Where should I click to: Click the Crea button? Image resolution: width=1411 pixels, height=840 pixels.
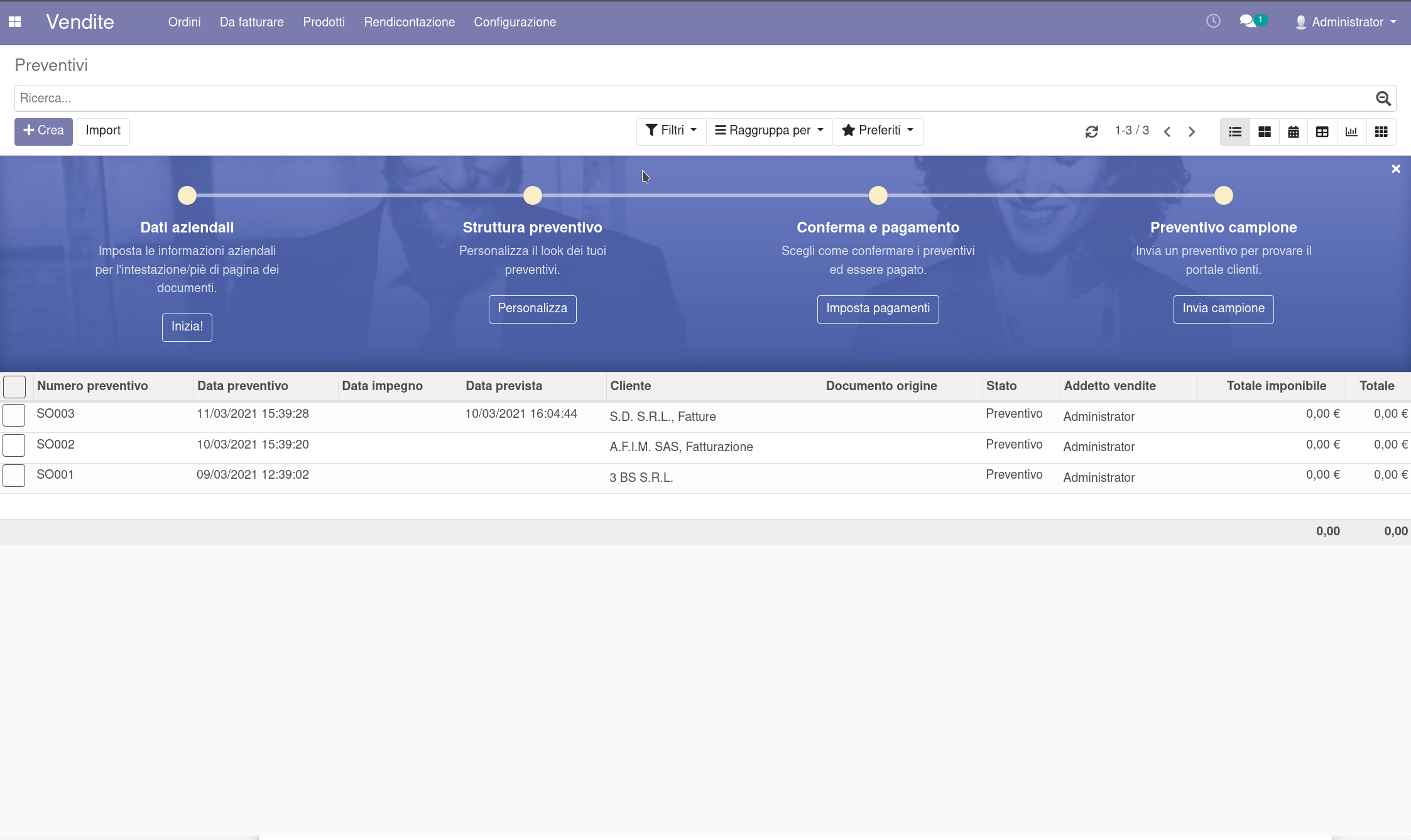click(43, 131)
